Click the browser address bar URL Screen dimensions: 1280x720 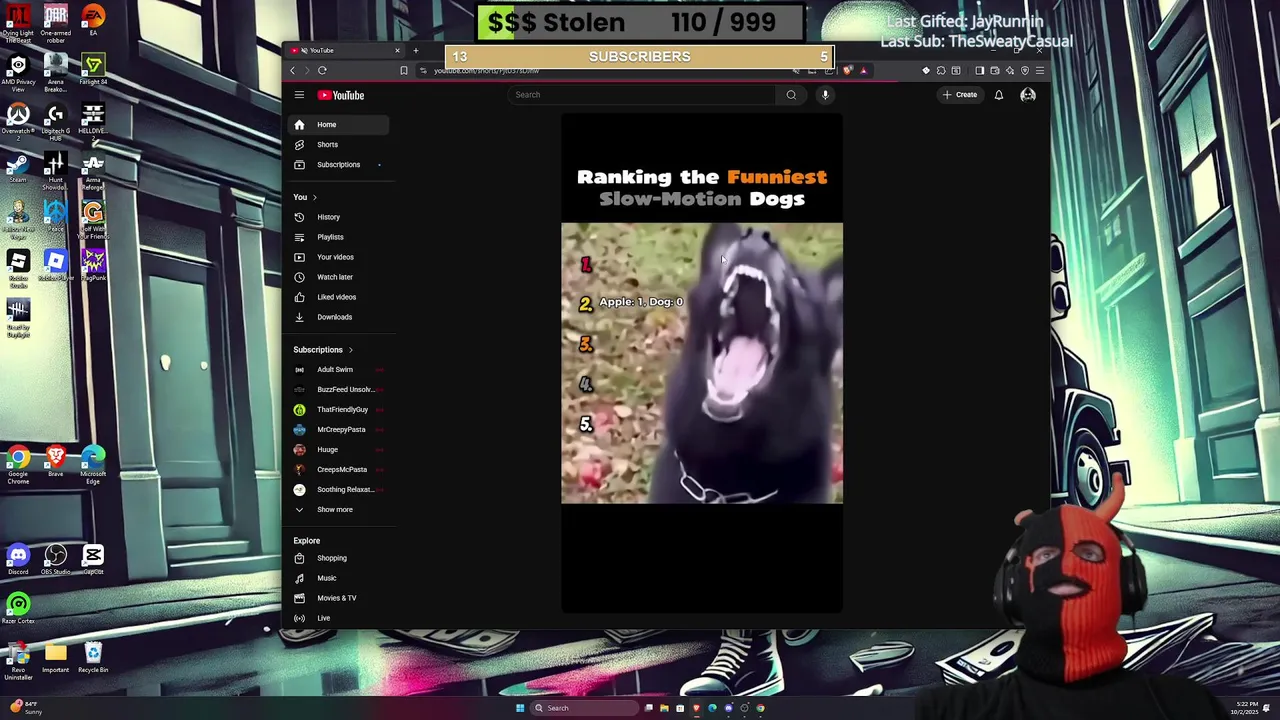(486, 71)
